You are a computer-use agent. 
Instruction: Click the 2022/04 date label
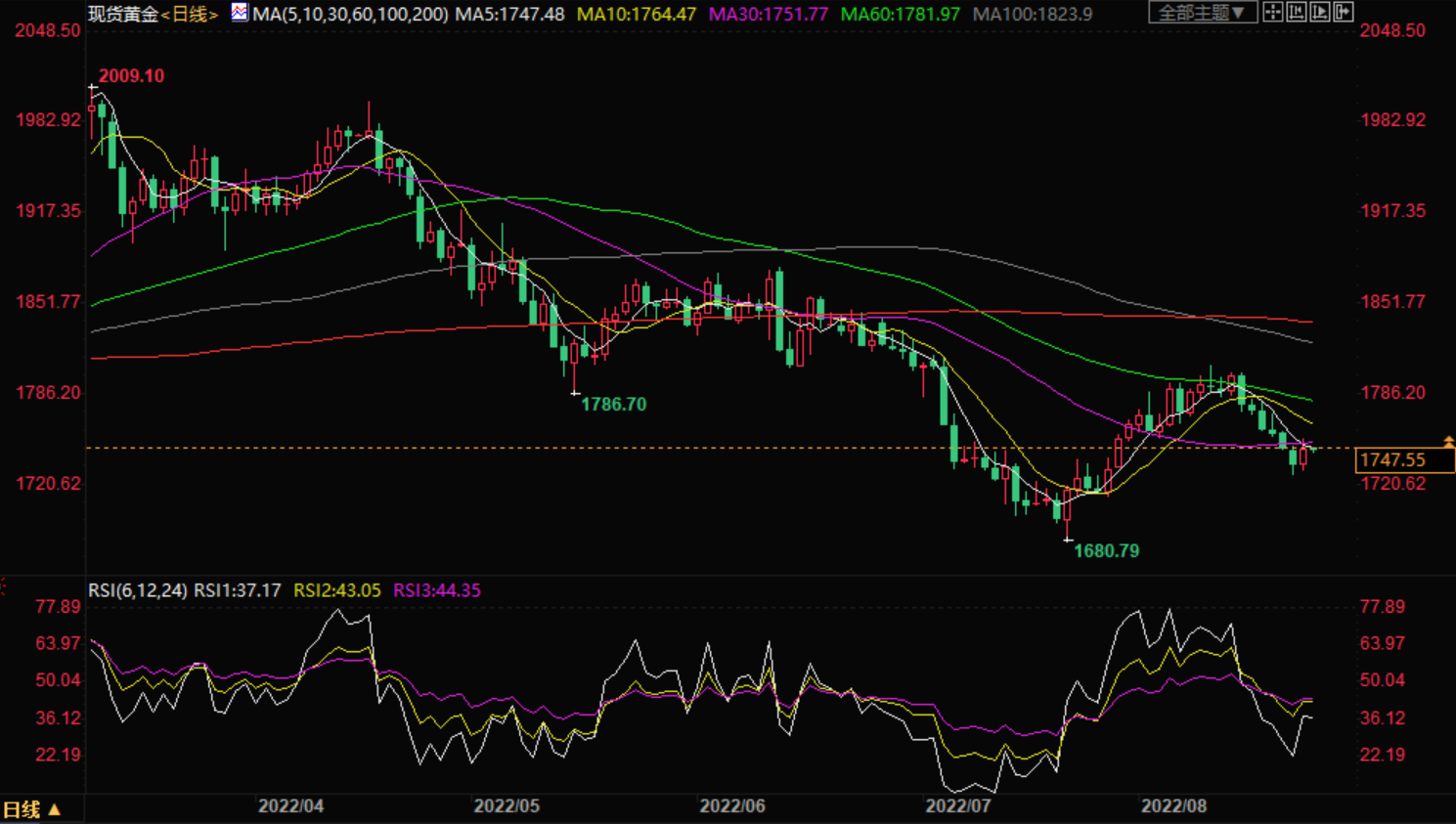290,806
